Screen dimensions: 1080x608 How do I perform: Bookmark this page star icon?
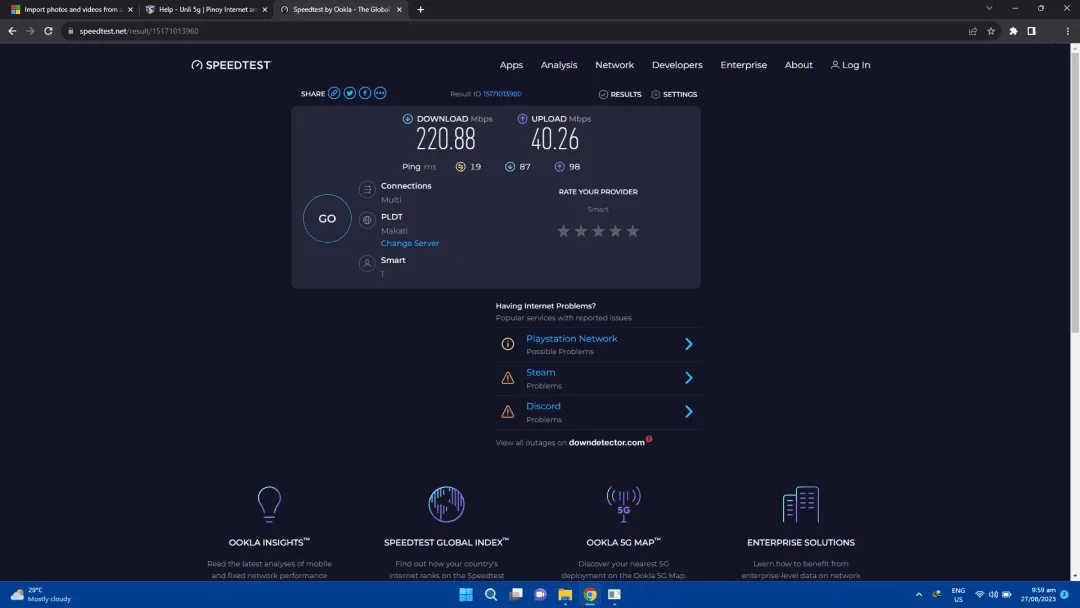(991, 31)
